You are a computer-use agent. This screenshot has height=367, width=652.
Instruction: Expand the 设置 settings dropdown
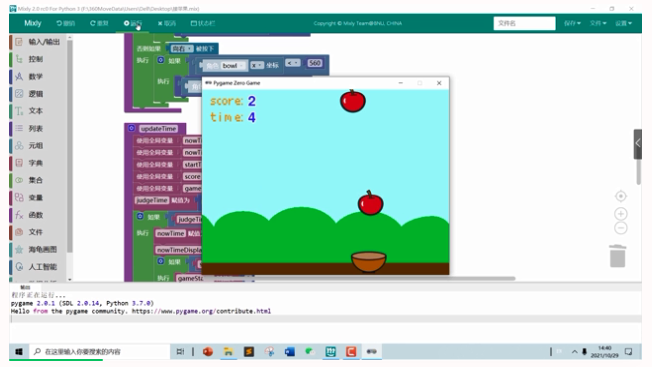pos(623,23)
